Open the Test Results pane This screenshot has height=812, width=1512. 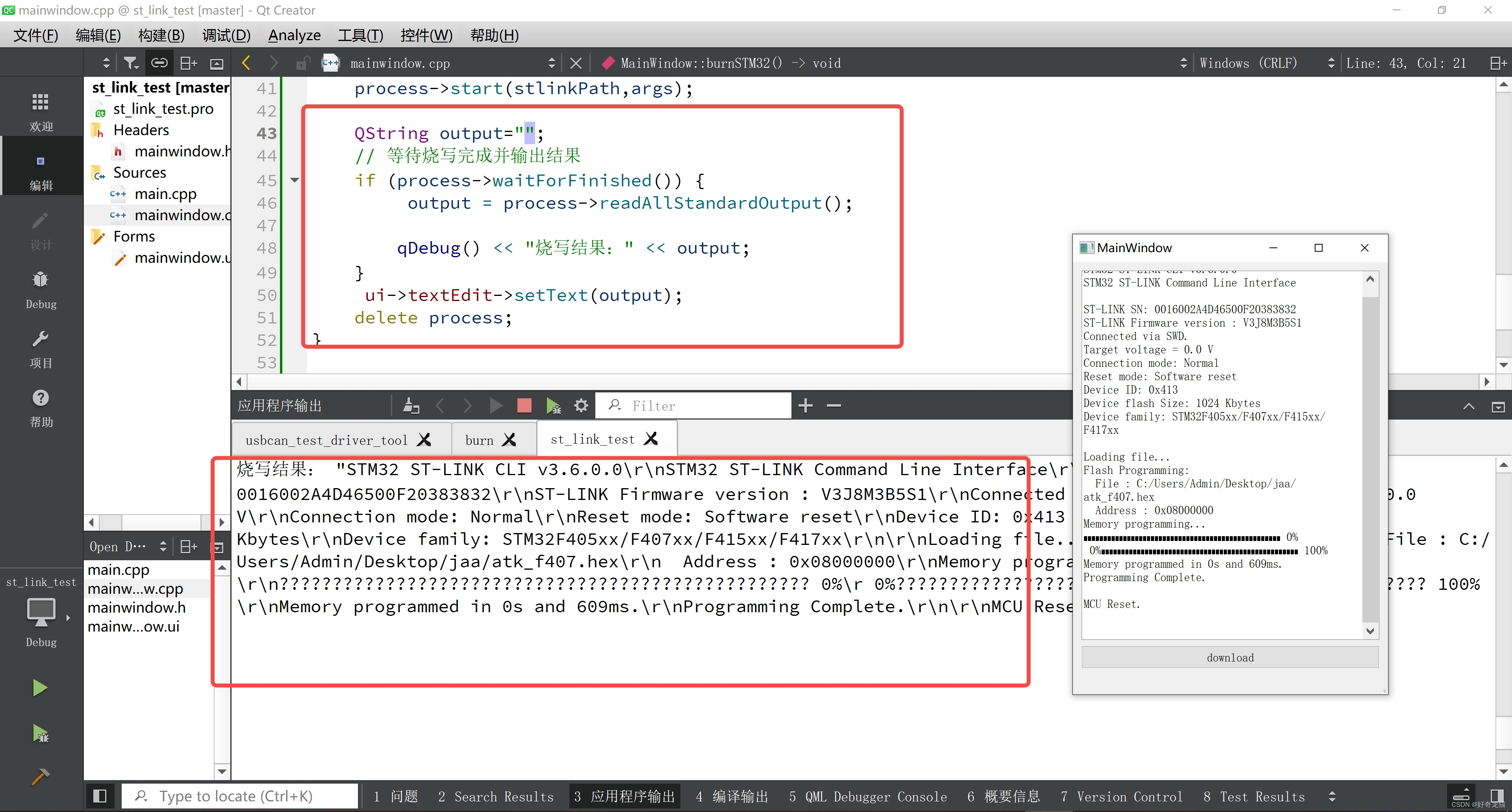(1254, 796)
